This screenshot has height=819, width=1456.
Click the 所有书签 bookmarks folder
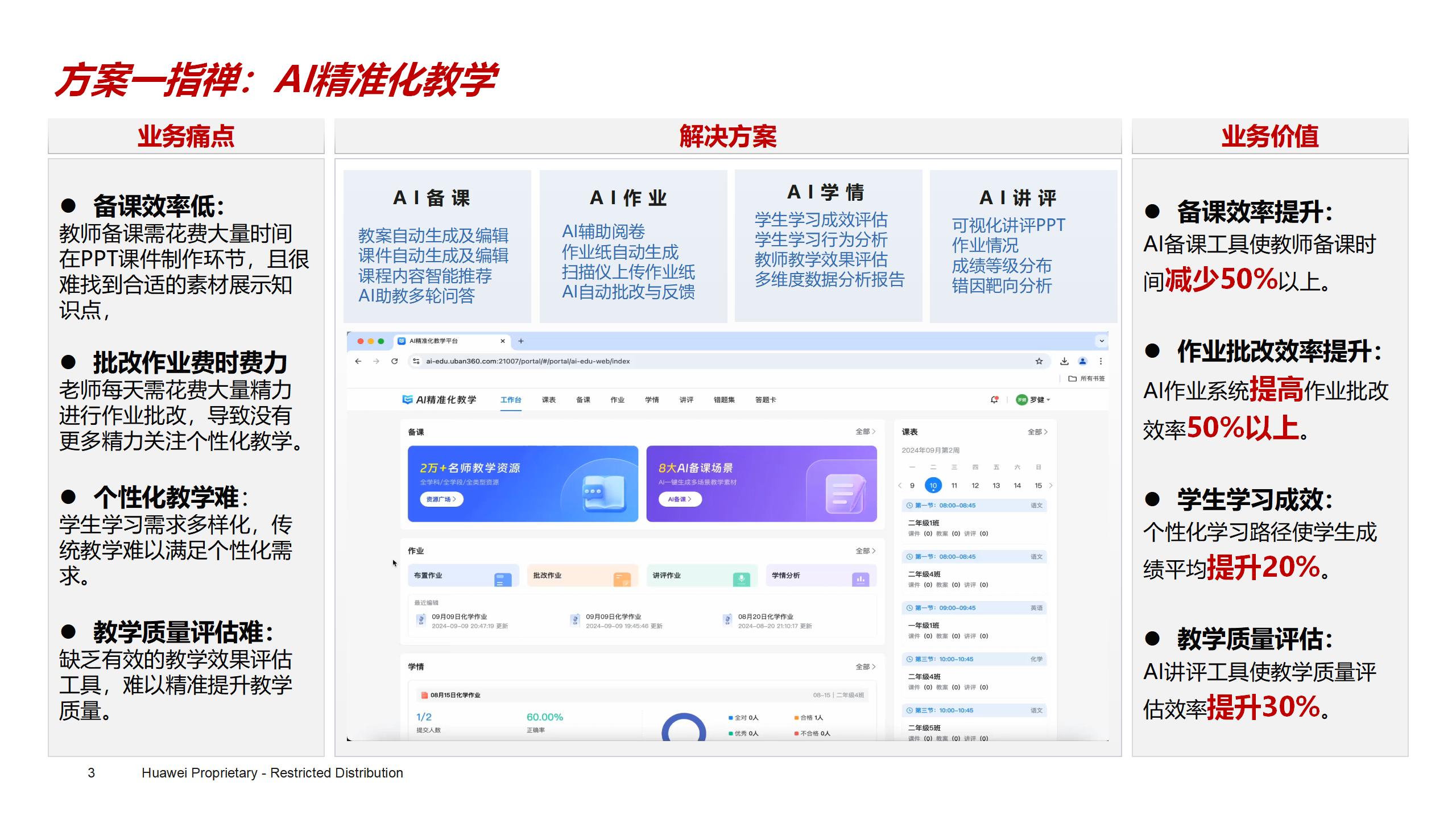pyautogui.click(x=1087, y=378)
